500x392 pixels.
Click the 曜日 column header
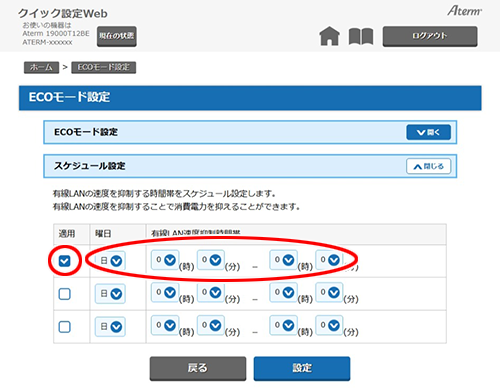click(103, 234)
